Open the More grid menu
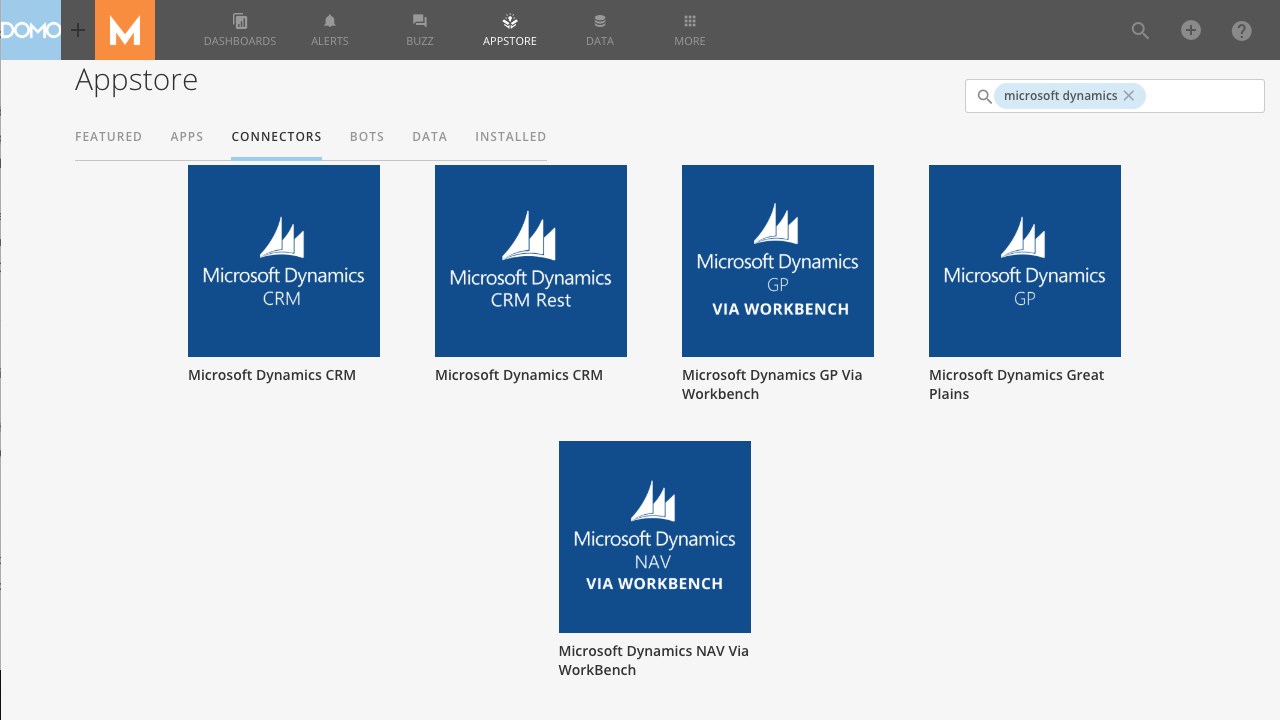Screen dimensions: 1280x720 (x=690, y=30)
